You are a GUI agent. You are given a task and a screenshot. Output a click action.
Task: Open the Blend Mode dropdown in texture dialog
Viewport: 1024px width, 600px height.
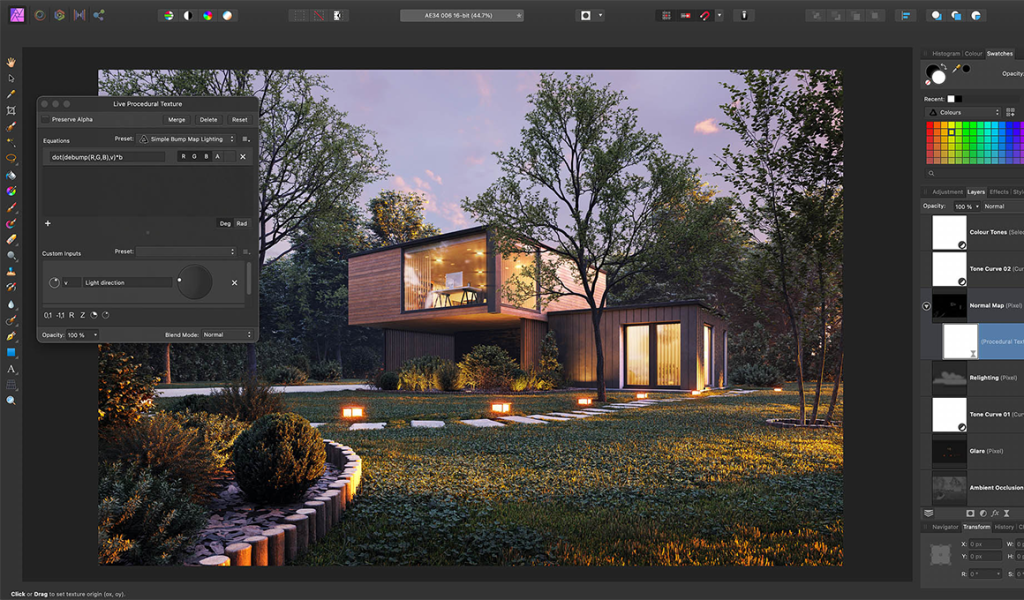click(227, 335)
